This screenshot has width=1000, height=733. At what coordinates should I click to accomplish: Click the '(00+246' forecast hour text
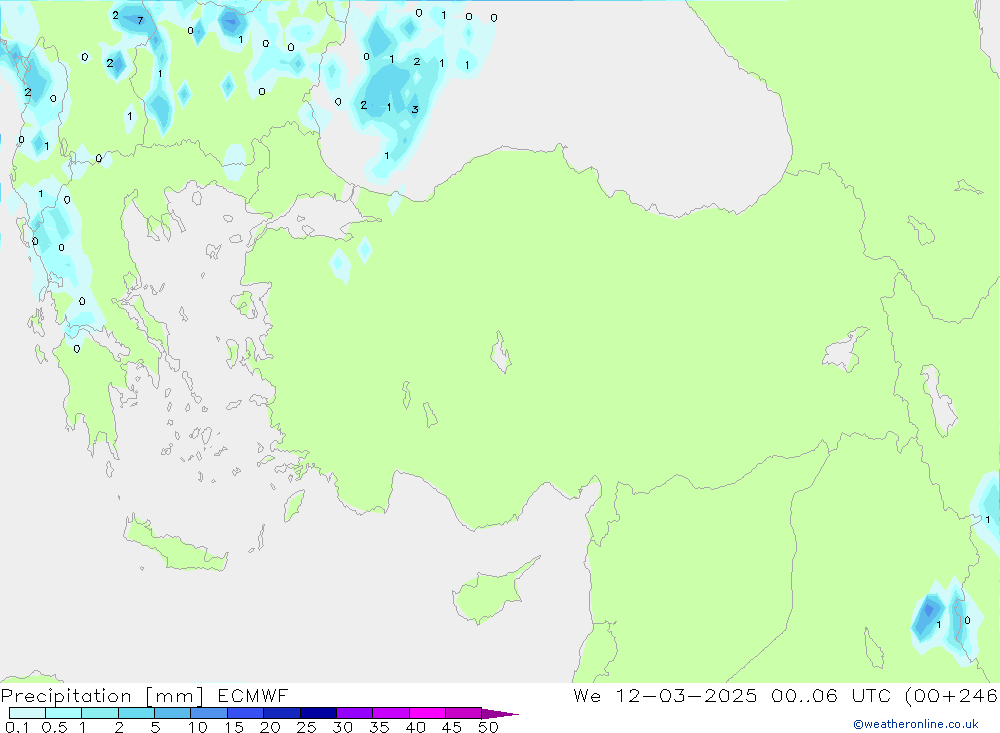point(952,696)
